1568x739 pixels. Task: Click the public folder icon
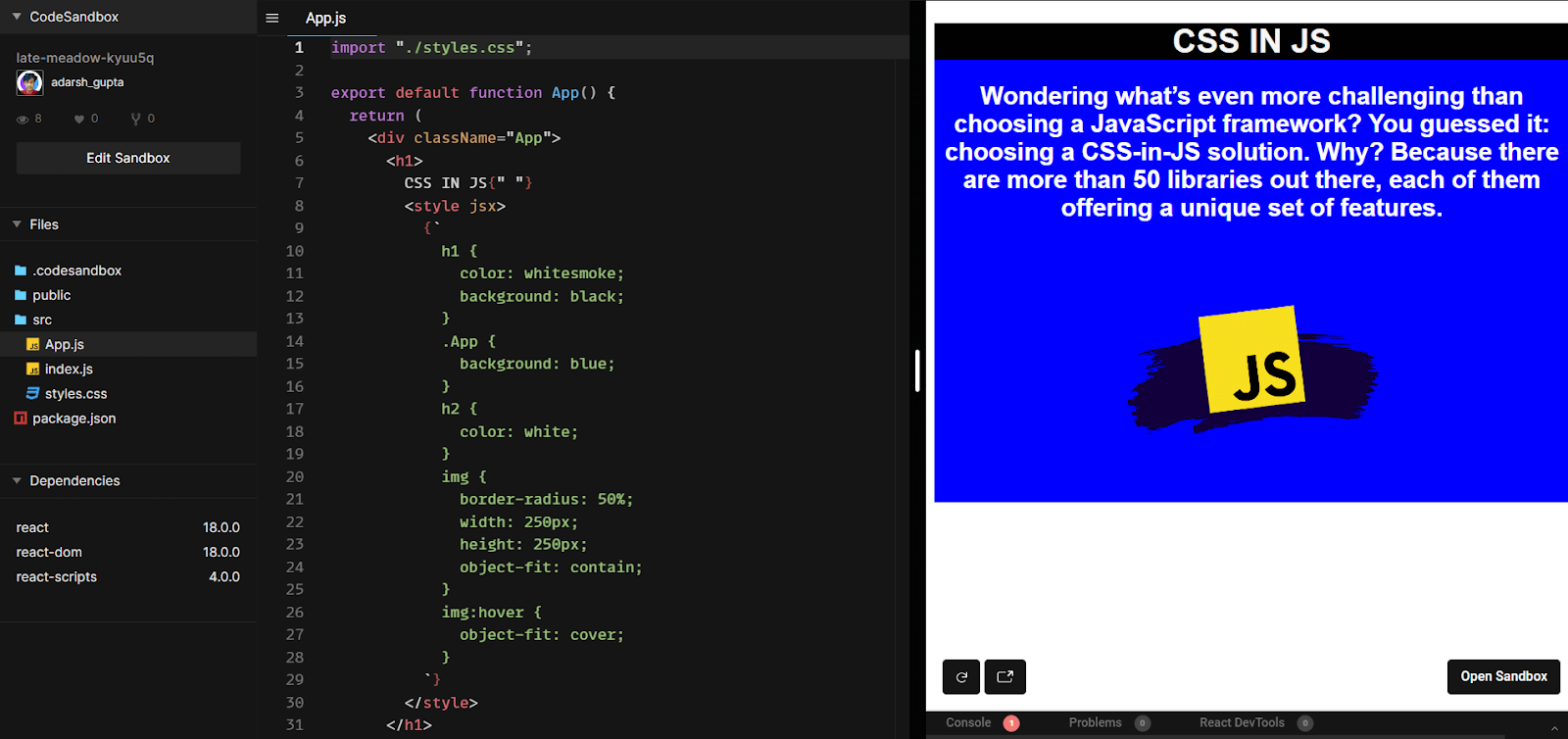tap(21, 295)
